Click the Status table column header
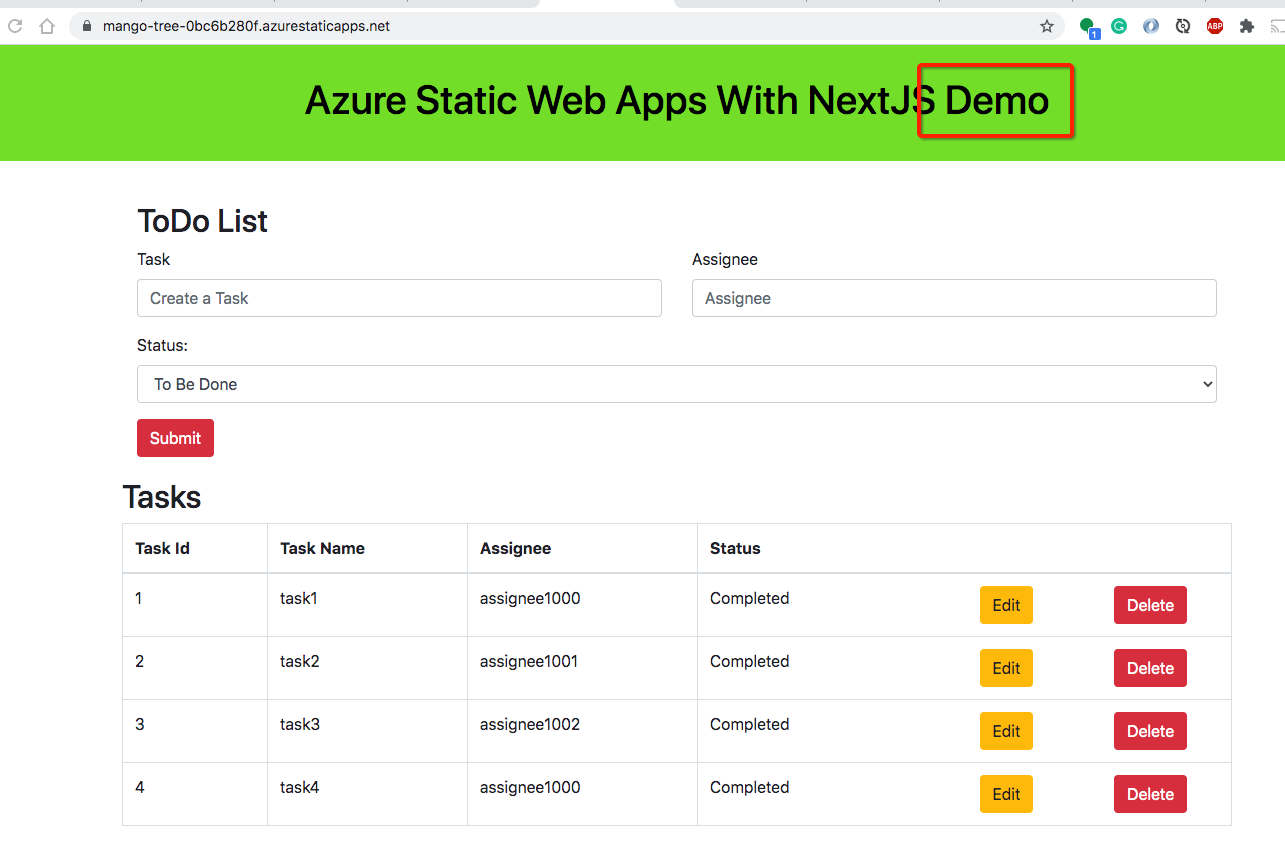The image size is (1285, 865). coord(735,548)
